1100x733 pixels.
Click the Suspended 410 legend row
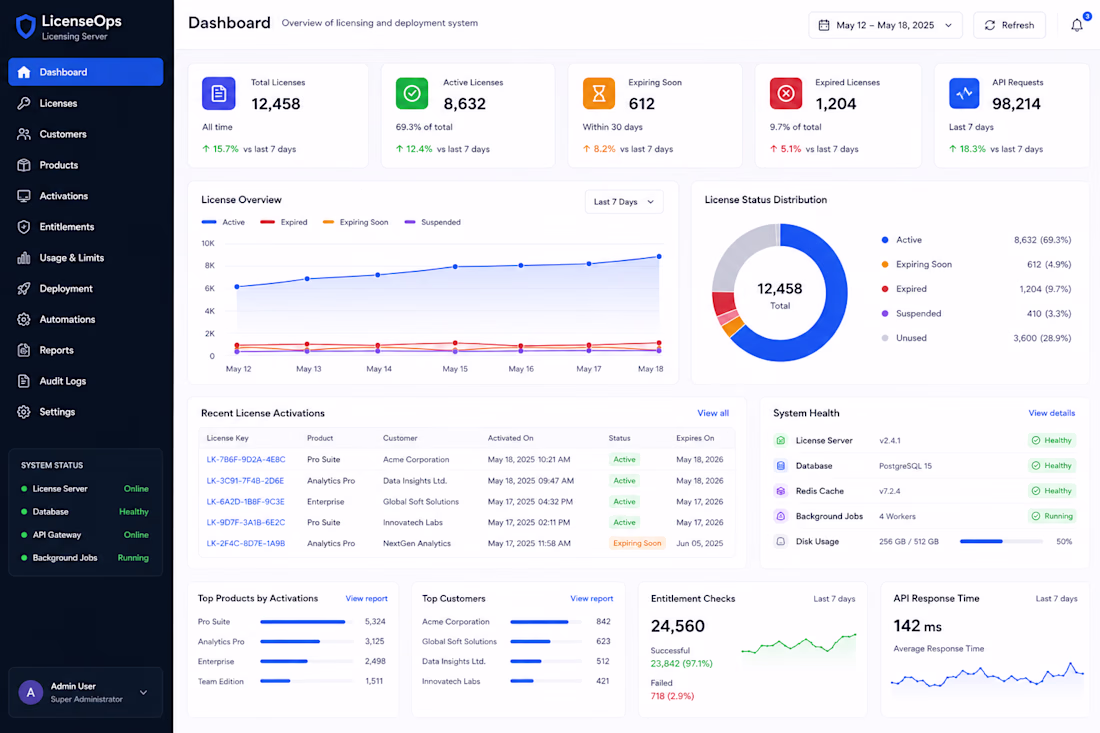(976, 314)
